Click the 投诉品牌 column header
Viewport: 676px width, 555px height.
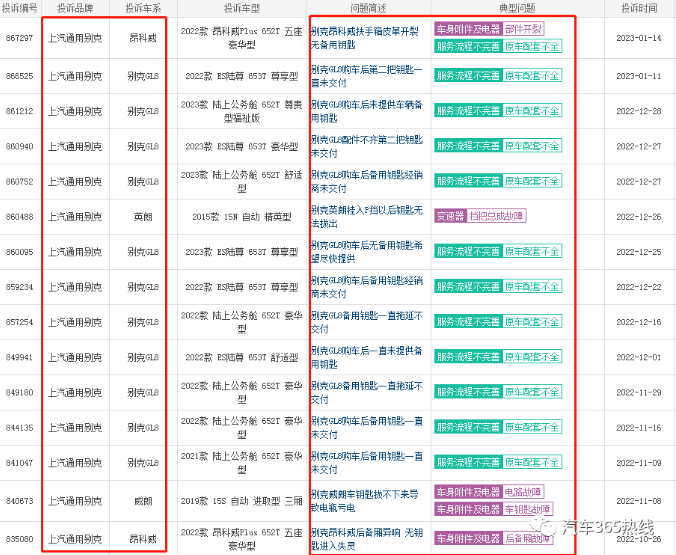tap(75, 8)
